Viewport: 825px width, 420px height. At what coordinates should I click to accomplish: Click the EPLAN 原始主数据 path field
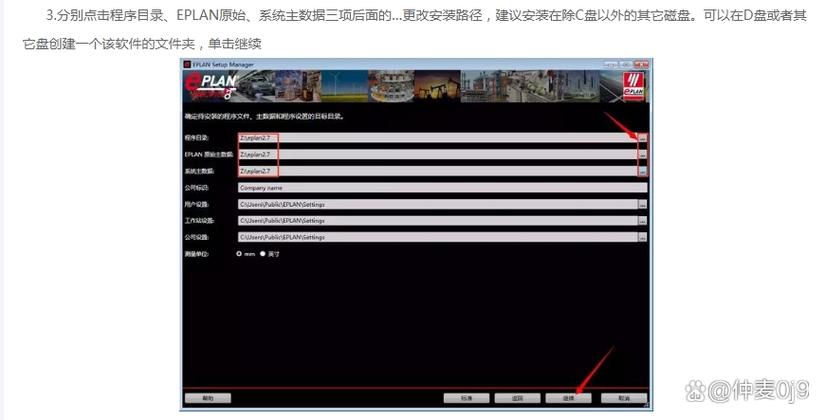[x=438, y=155]
